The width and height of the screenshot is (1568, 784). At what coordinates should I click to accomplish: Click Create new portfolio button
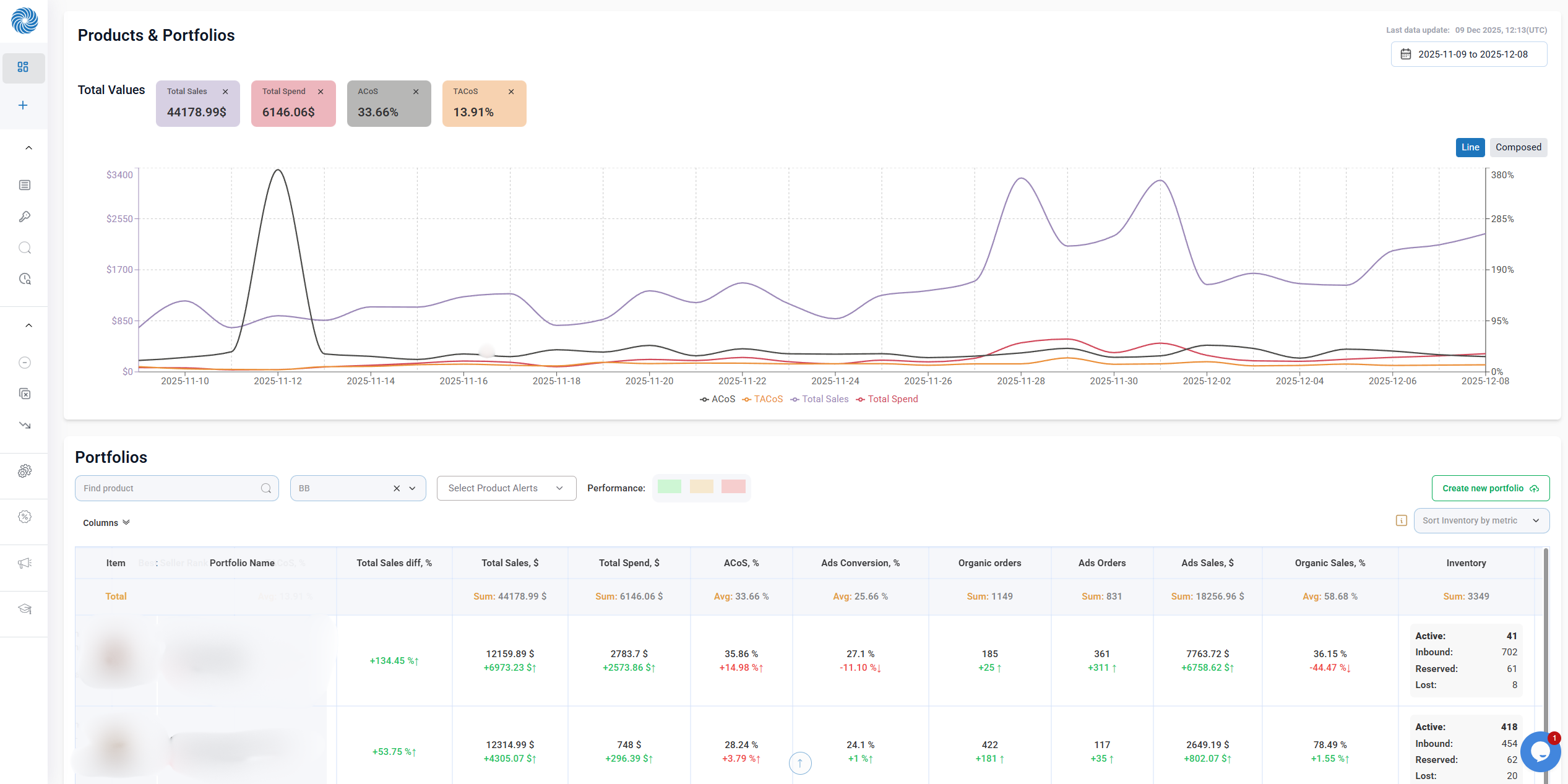click(x=1490, y=488)
